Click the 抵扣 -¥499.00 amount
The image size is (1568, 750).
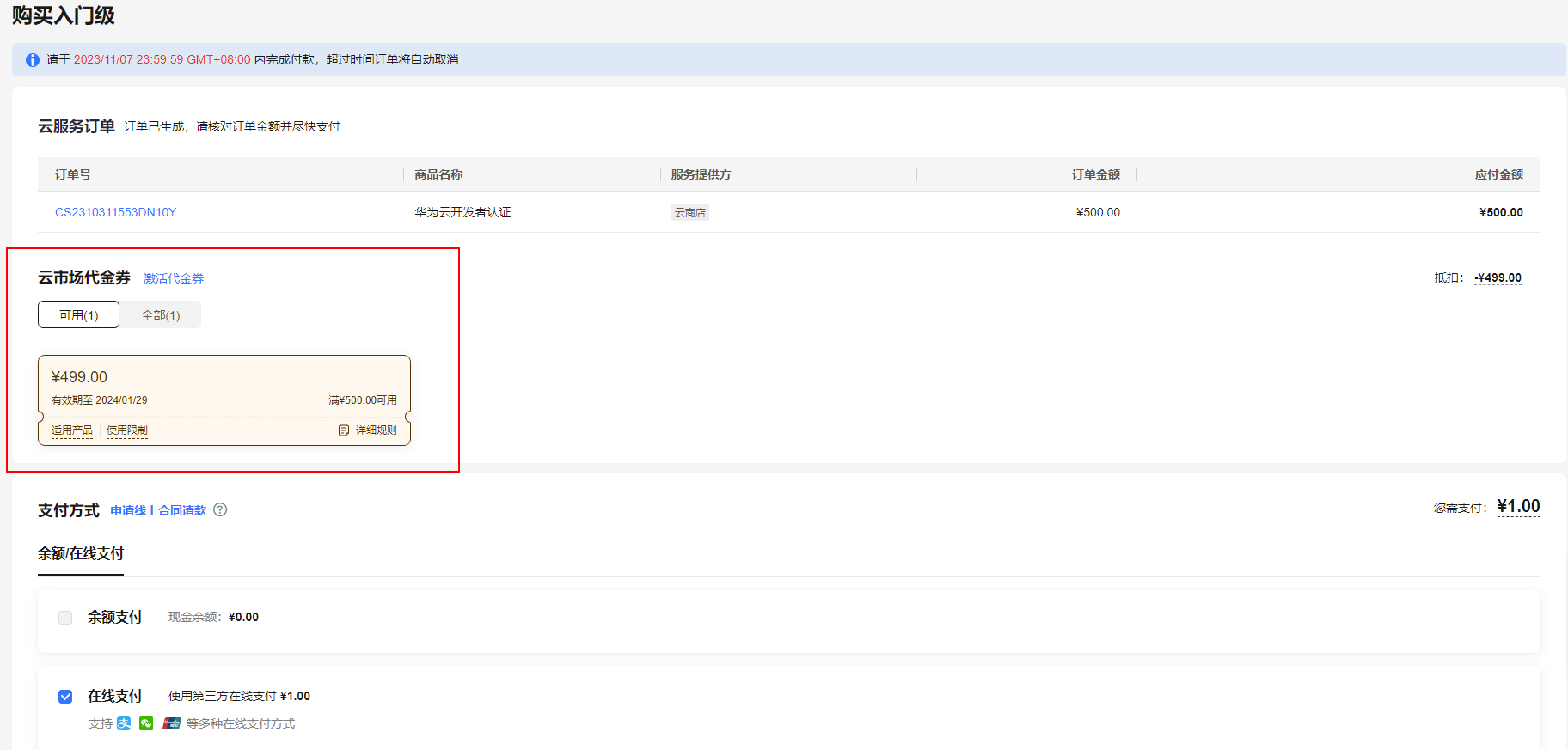(1498, 278)
